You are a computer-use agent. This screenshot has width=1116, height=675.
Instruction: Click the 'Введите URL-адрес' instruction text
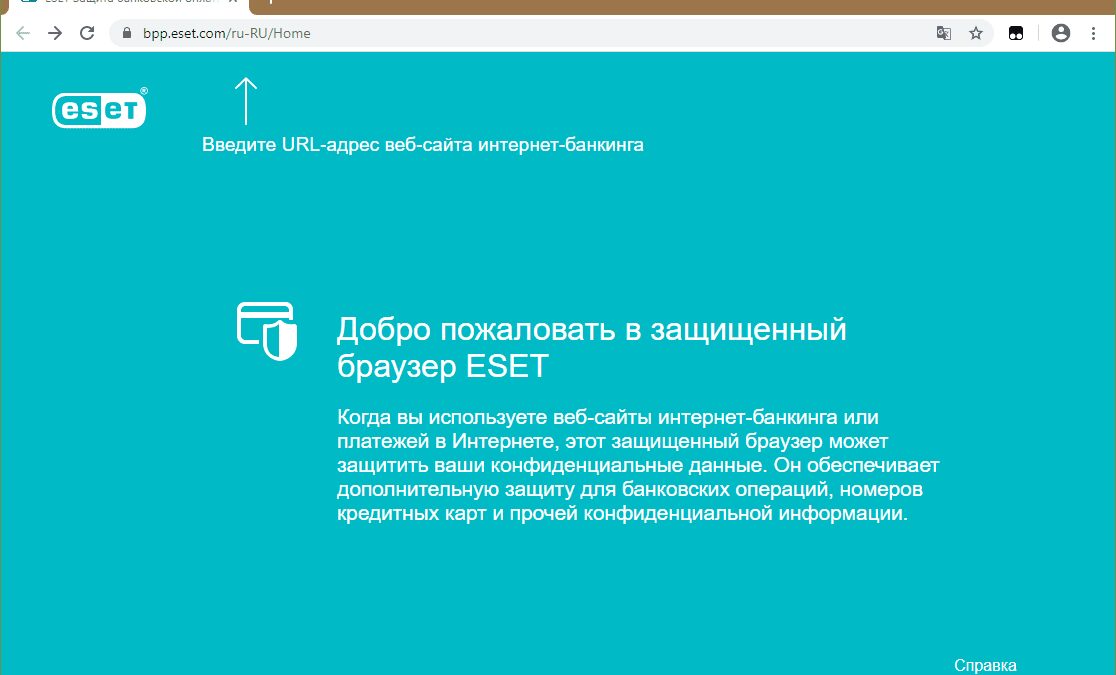point(422,145)
